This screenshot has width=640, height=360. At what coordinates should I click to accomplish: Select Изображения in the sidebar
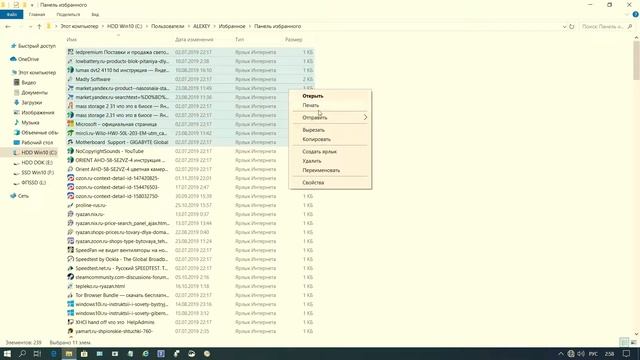point(38,113)
